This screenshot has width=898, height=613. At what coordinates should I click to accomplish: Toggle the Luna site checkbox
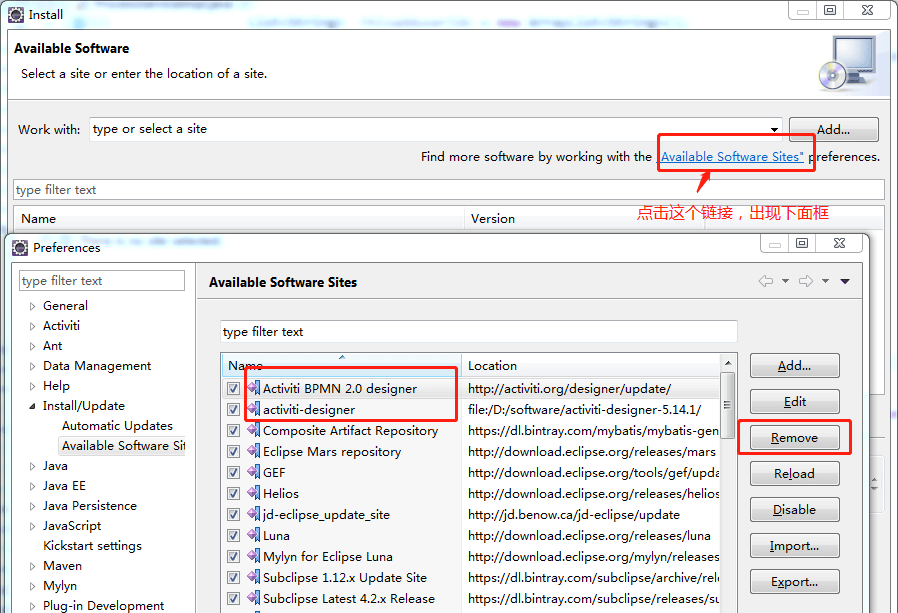coord(233,536)
